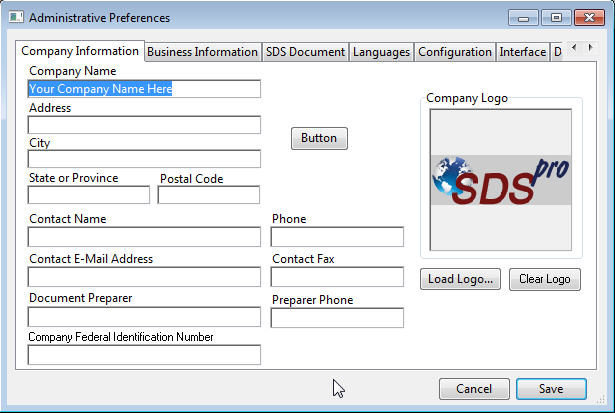The height and width of the screenshot is (413, 615).
Task: Click the Clear Logo button
Action: point(545,279)
